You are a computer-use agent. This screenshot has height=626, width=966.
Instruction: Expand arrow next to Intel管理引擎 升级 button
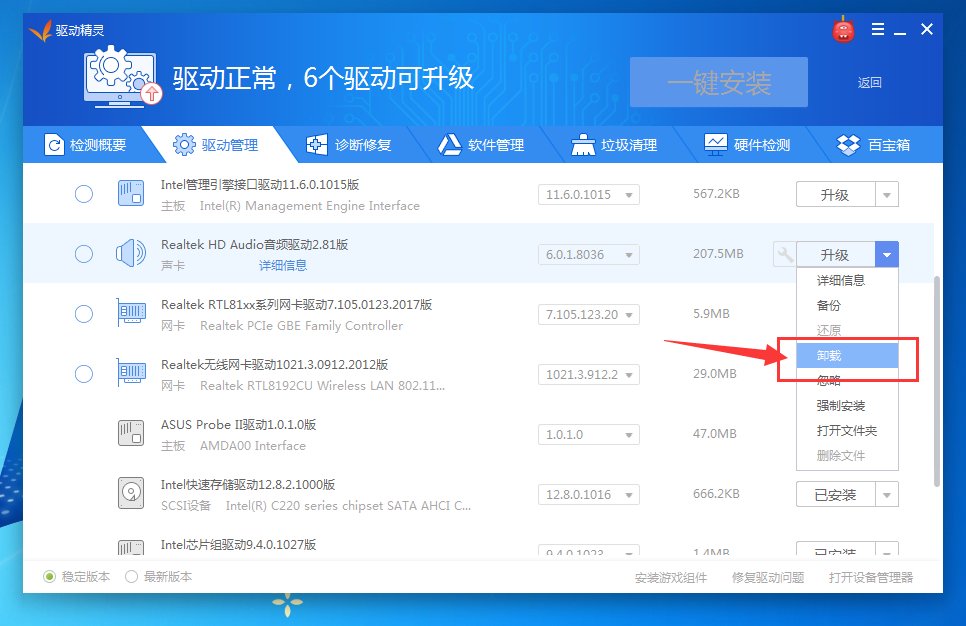point(887,195)
